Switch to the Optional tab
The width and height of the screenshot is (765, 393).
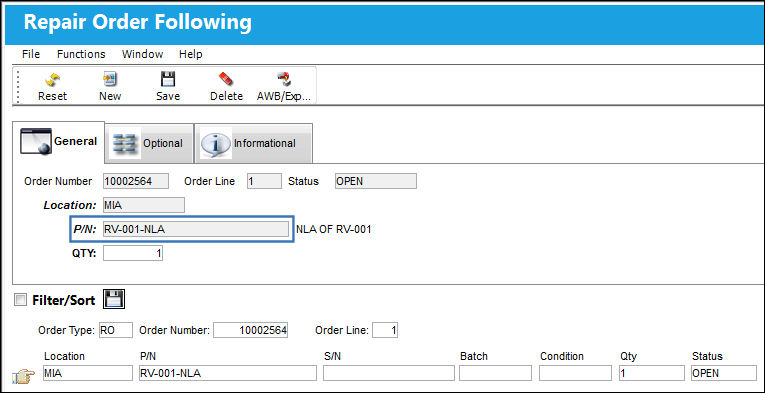(149, 143)
